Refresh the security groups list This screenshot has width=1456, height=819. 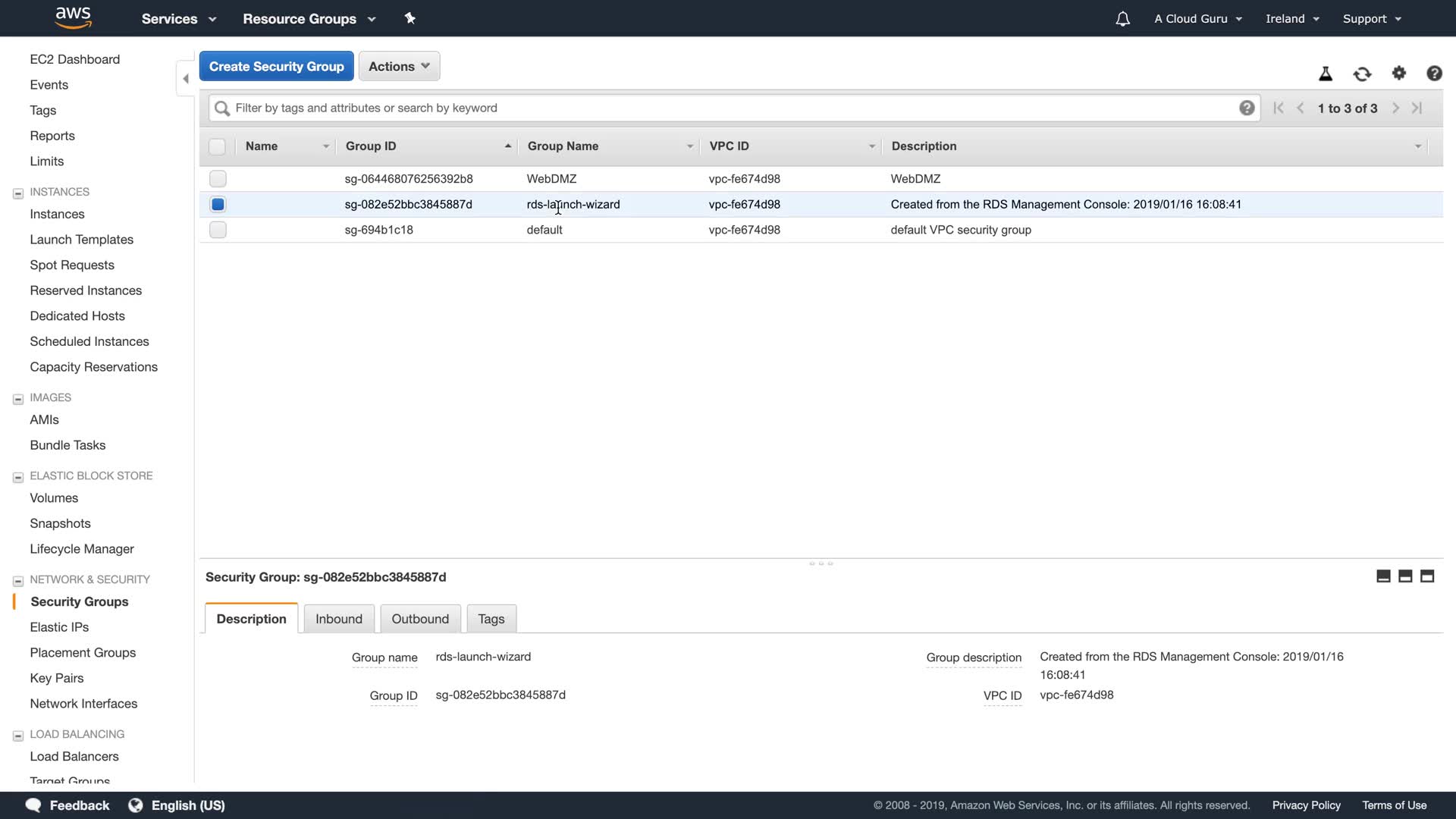[1362, 74]
